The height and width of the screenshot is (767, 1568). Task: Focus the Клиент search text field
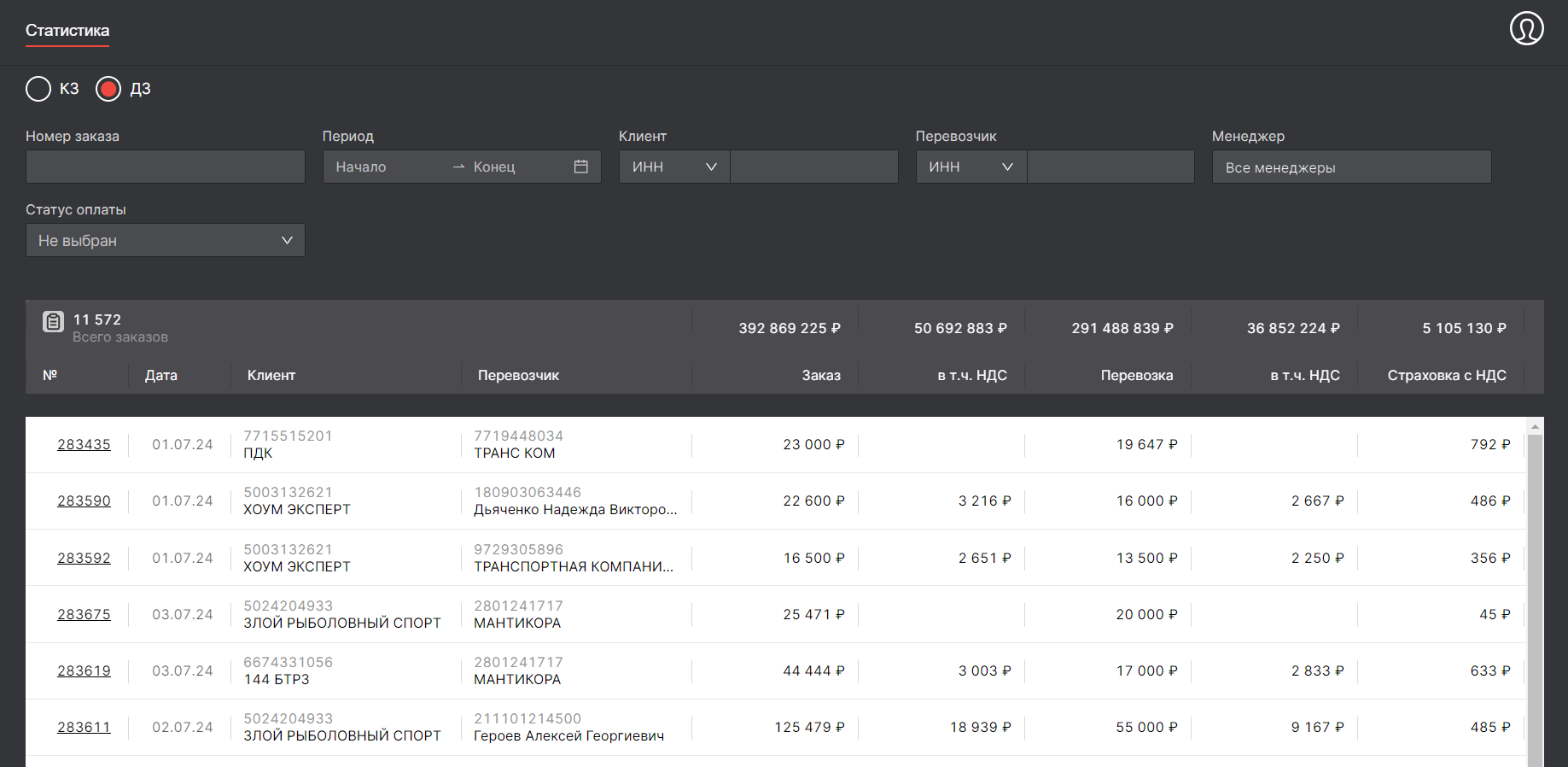coord(814,167)
